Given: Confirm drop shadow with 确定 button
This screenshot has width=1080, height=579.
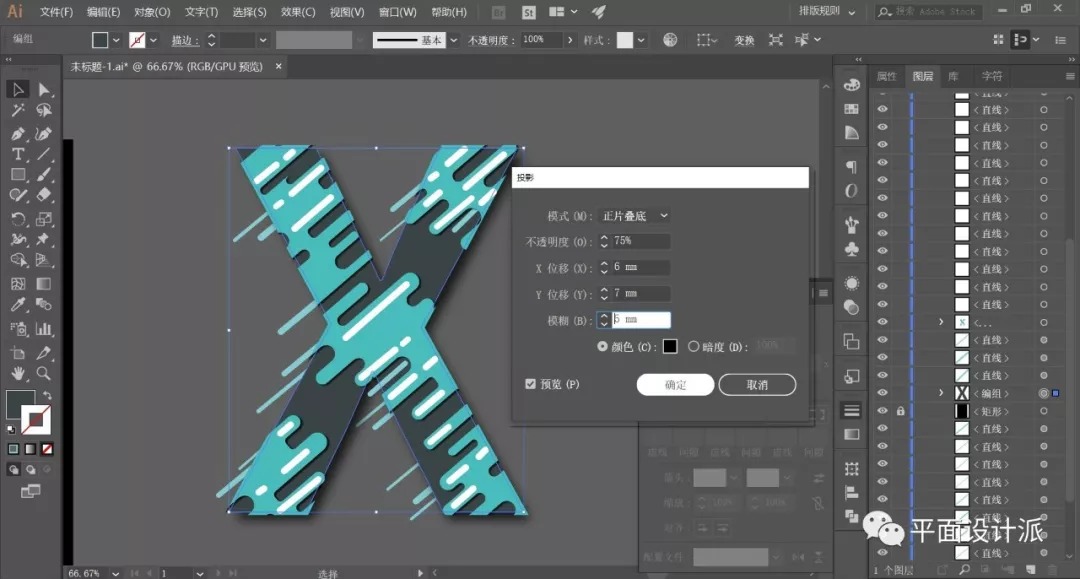Looking at the screenshot, I should [x=675, y=384].
